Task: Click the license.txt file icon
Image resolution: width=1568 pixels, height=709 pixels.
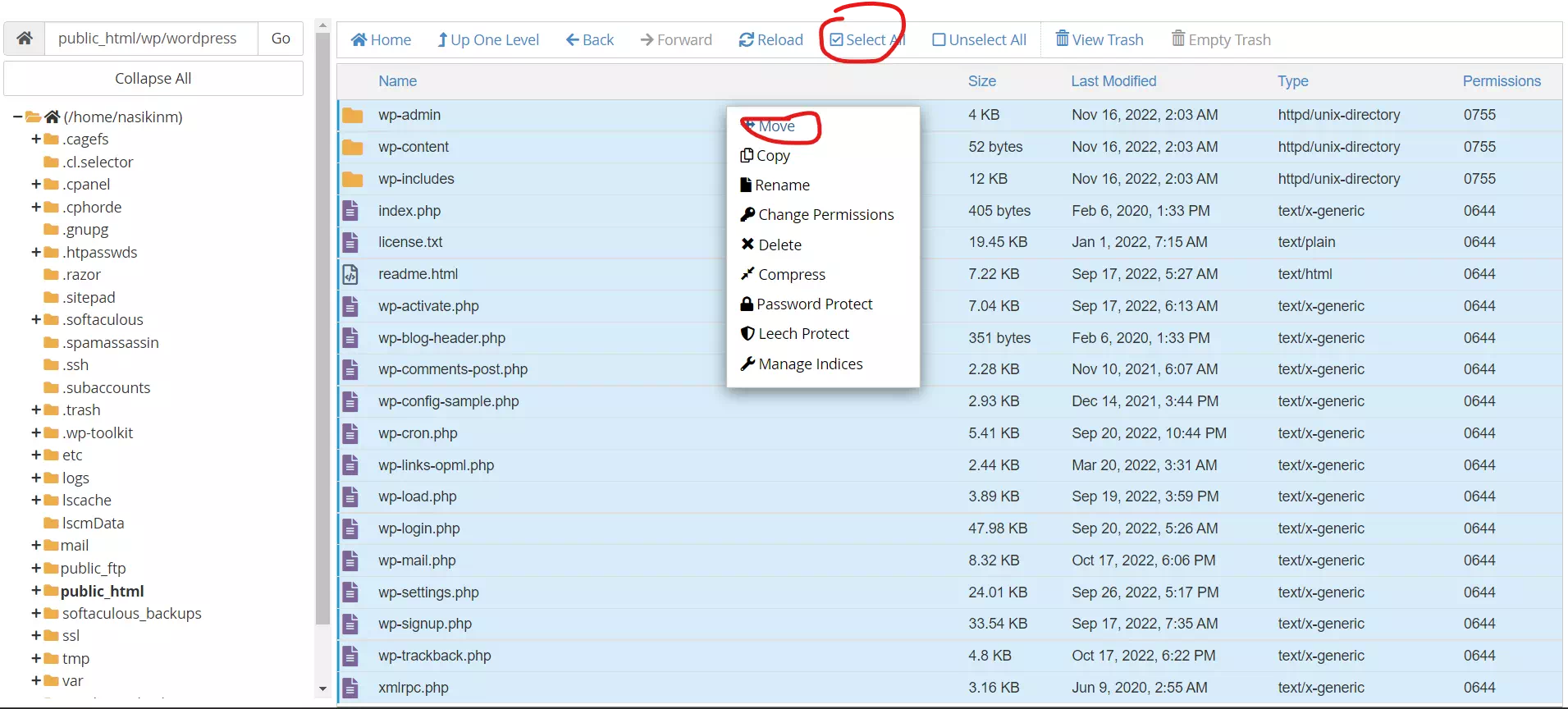Action: (350, 242)
